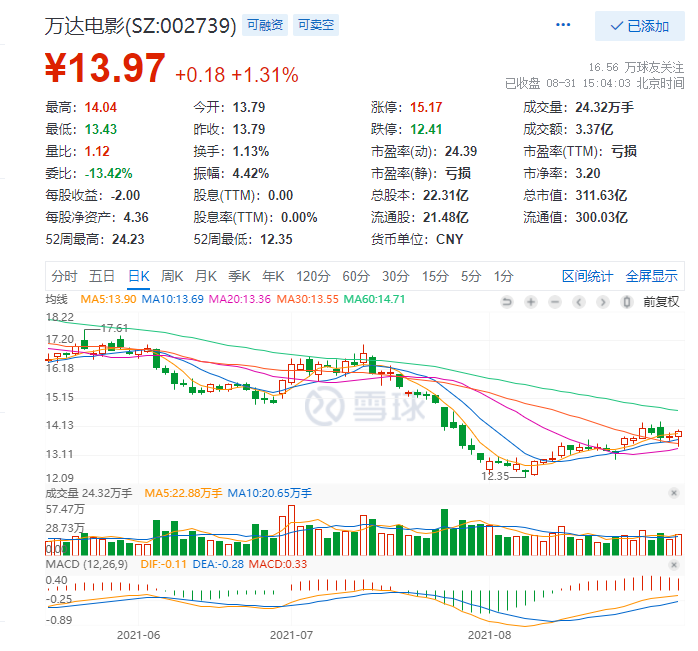
Task: Click the 52周最高 24.23 value
Action: tap(128, 239)
